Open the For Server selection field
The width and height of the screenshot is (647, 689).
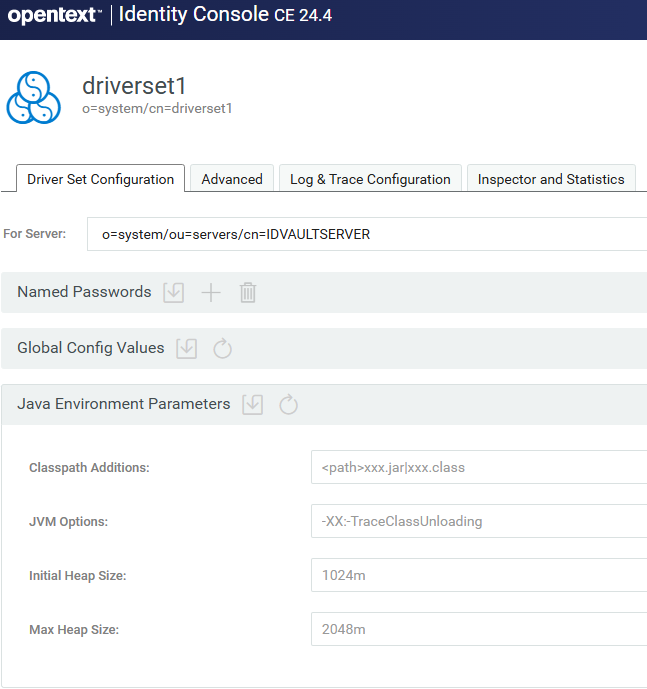pos(367,234)
